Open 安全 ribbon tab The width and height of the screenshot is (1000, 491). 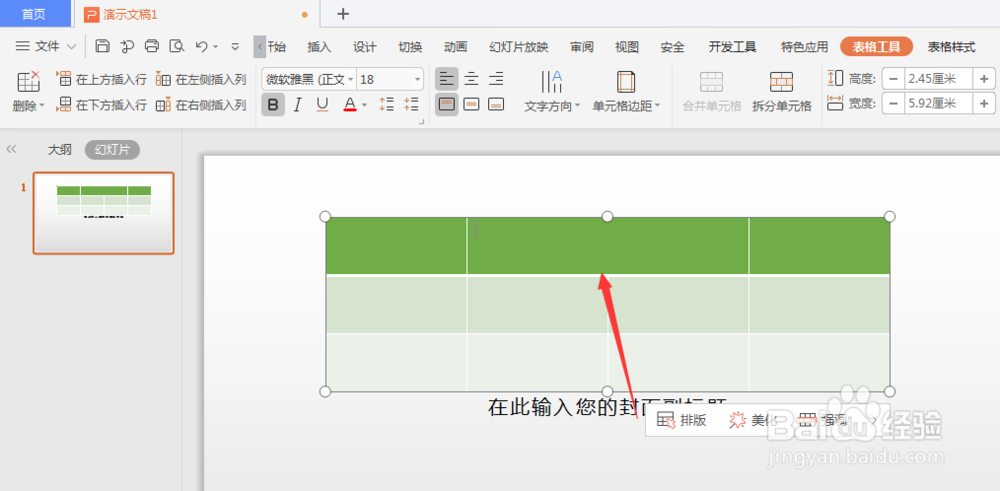point(672,47)
